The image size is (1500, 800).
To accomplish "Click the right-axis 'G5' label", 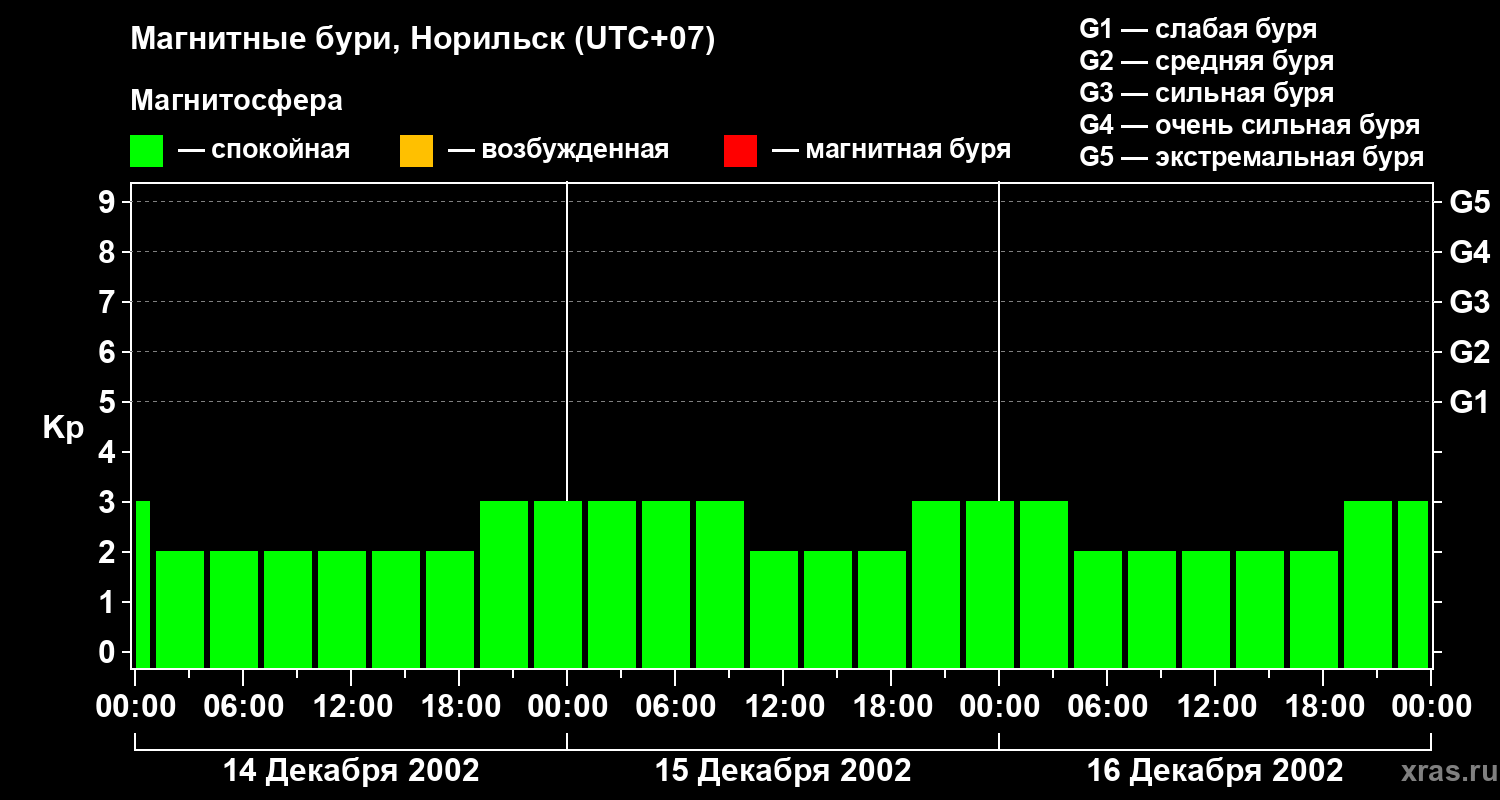I will (1469, 202).
